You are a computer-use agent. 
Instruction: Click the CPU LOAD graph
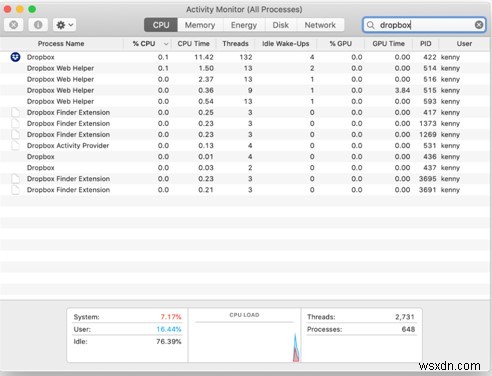click(x=244, y=335)
